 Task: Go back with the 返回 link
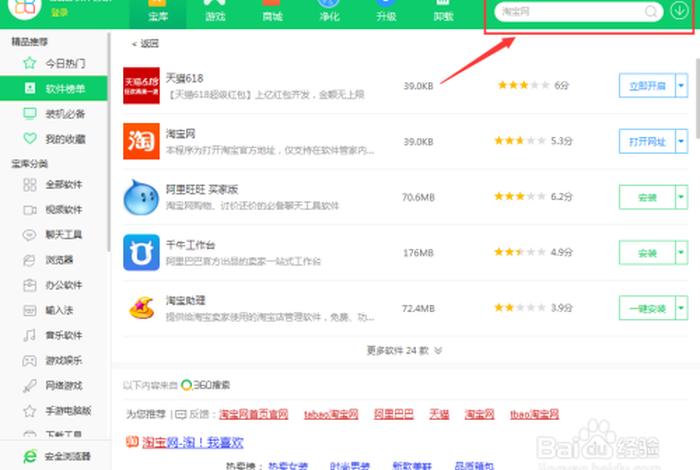pyautogui.click(x=146, y=43)
